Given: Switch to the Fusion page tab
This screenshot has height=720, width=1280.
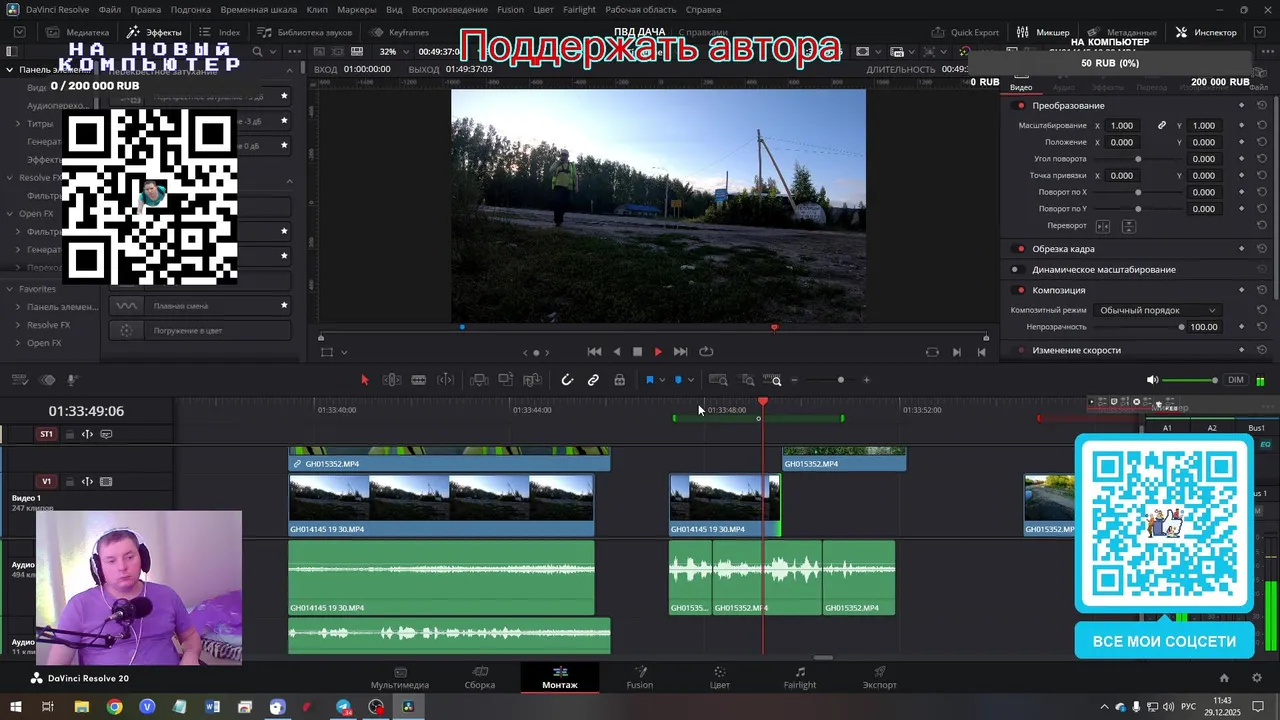Looking at the screenshot, I should click(x=640, y=677).
